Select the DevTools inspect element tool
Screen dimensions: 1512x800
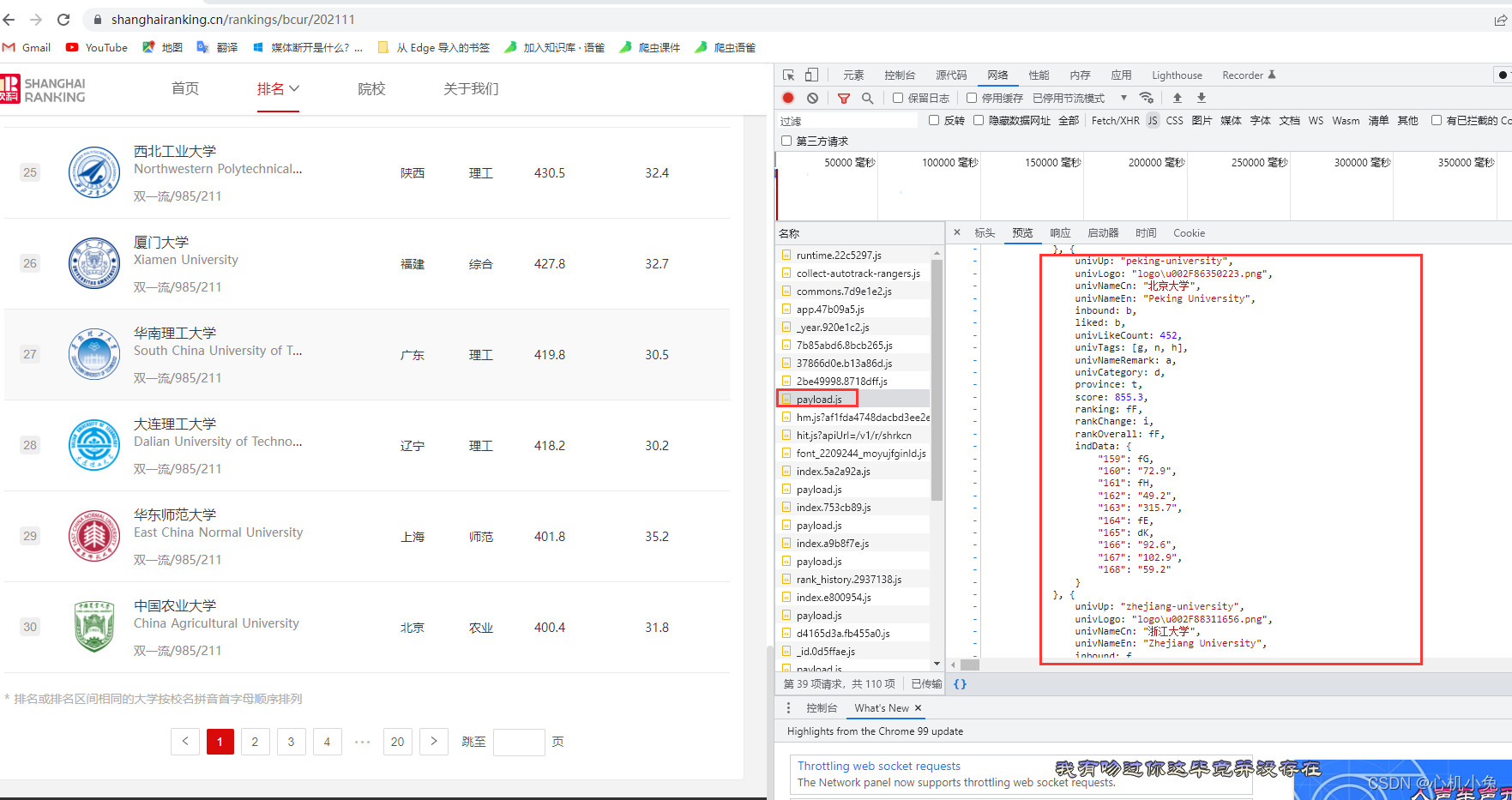[x=788, y=75]
